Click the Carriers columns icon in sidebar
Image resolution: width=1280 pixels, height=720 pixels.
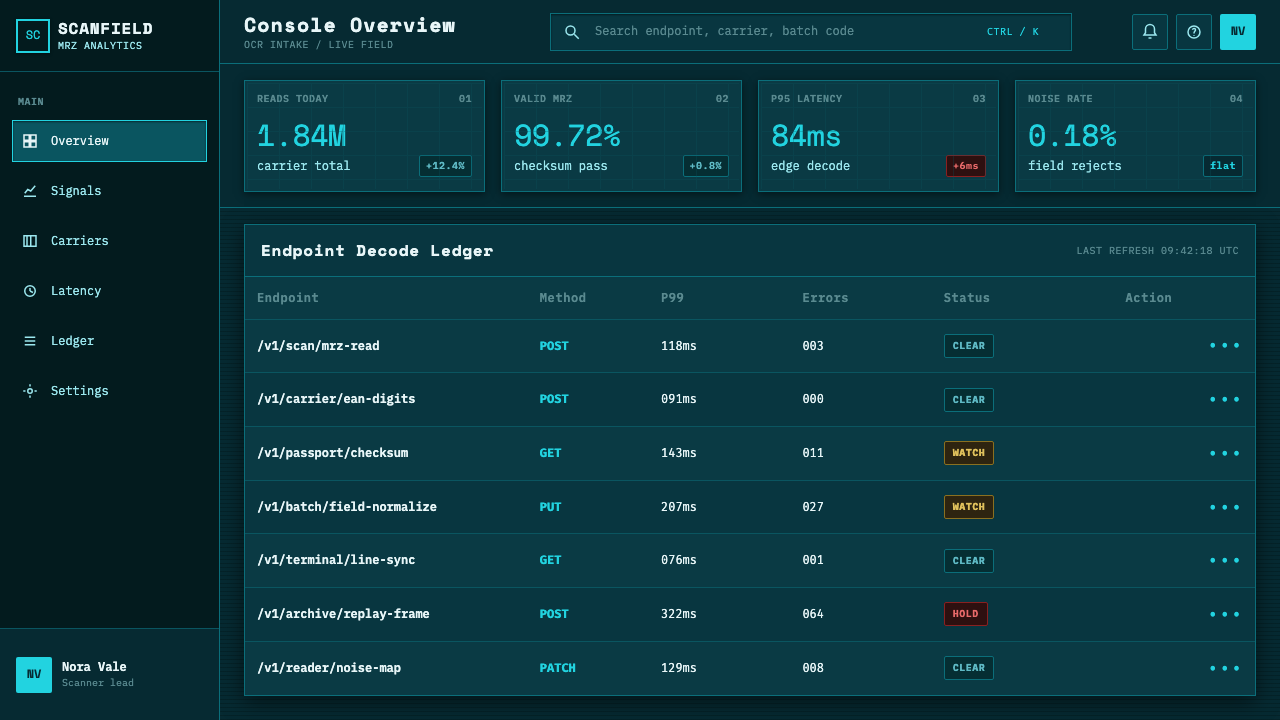30,241
